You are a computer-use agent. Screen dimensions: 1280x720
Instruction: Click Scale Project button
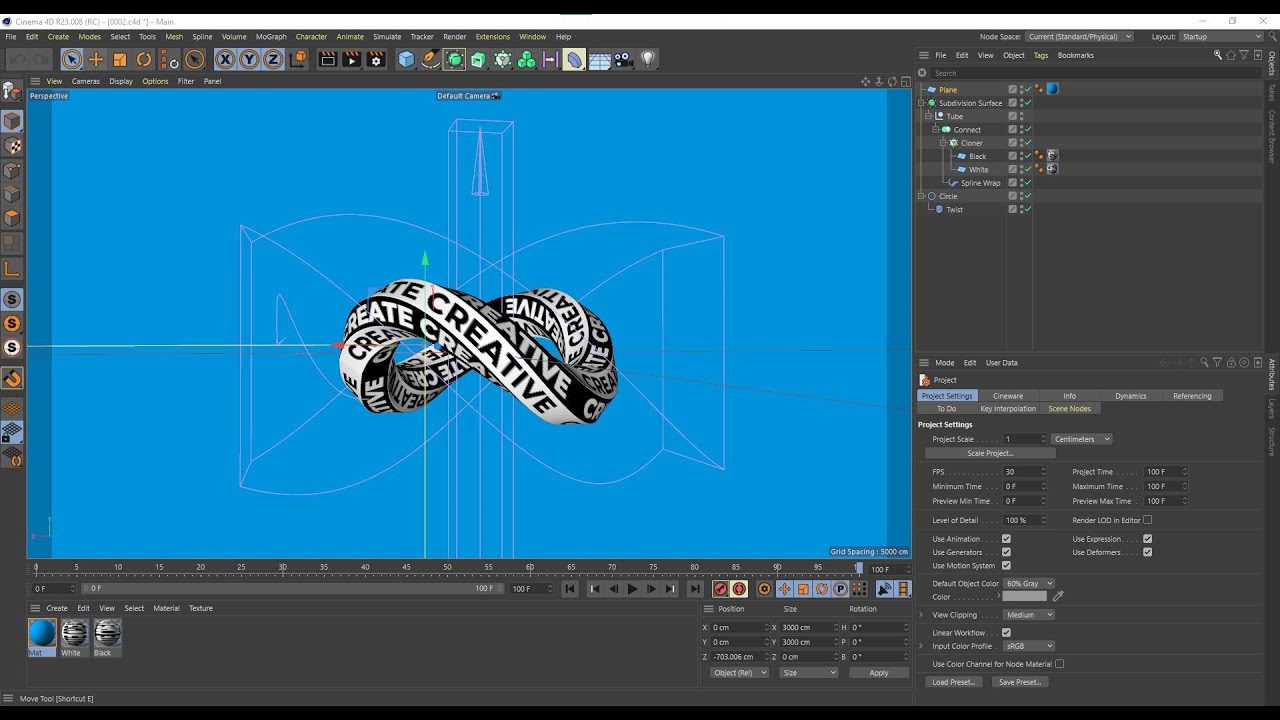[x=990, y=453]
